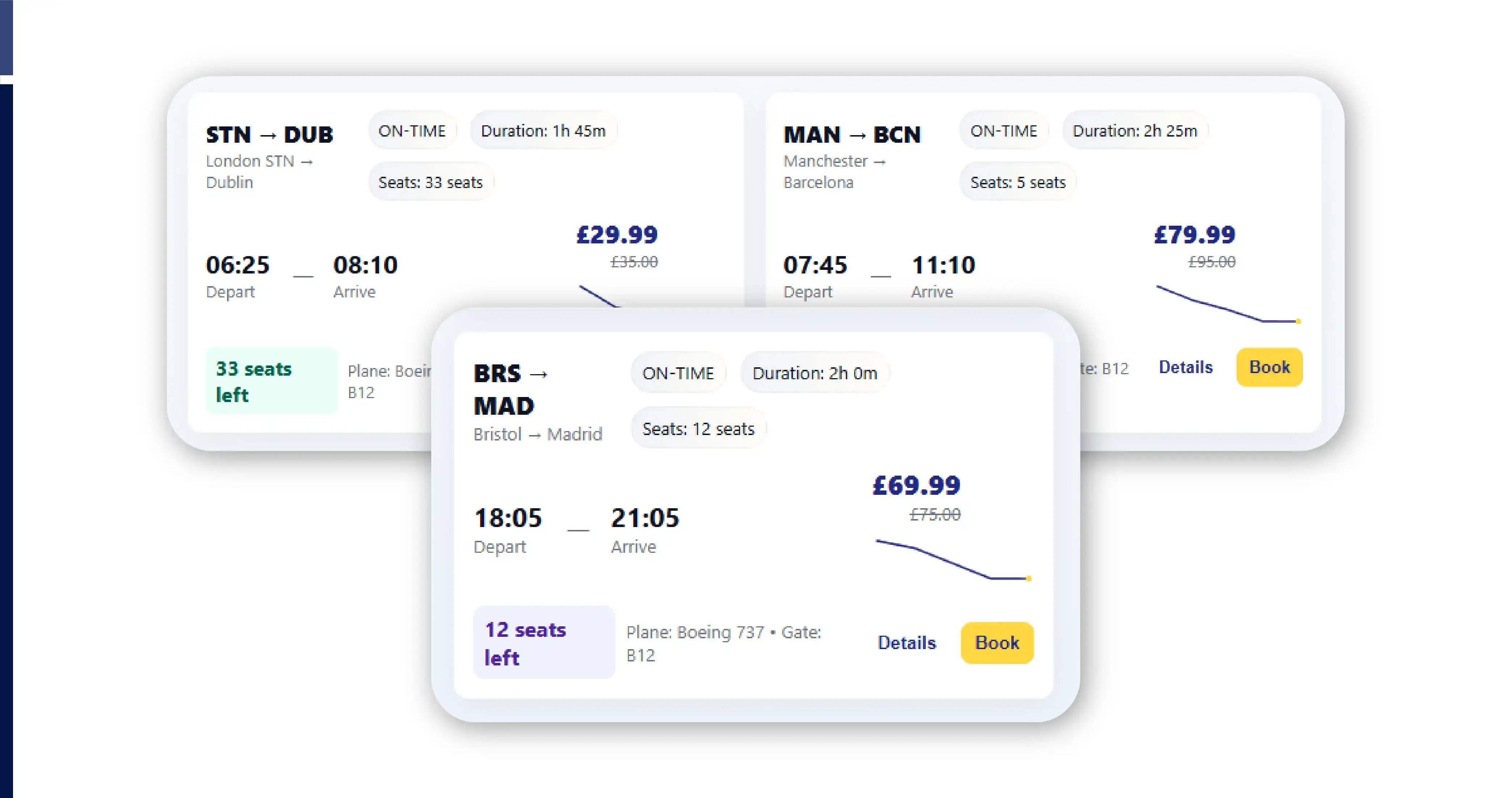Select the ON-TIME badge on BRS-MAD card
The image size is (1512, 798).
pyautogui.click(x=678, y=373)
